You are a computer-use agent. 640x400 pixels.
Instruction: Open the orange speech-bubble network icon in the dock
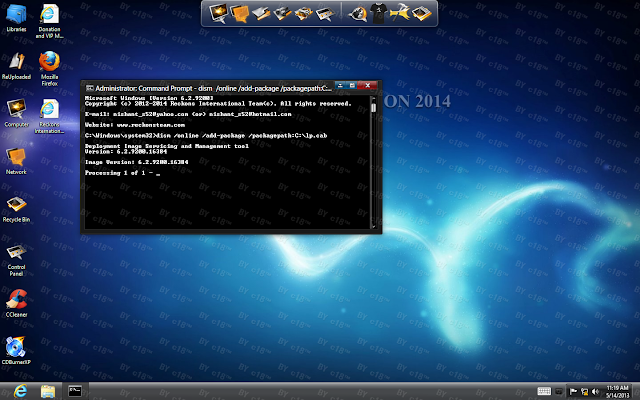click(x=239, y=13)
